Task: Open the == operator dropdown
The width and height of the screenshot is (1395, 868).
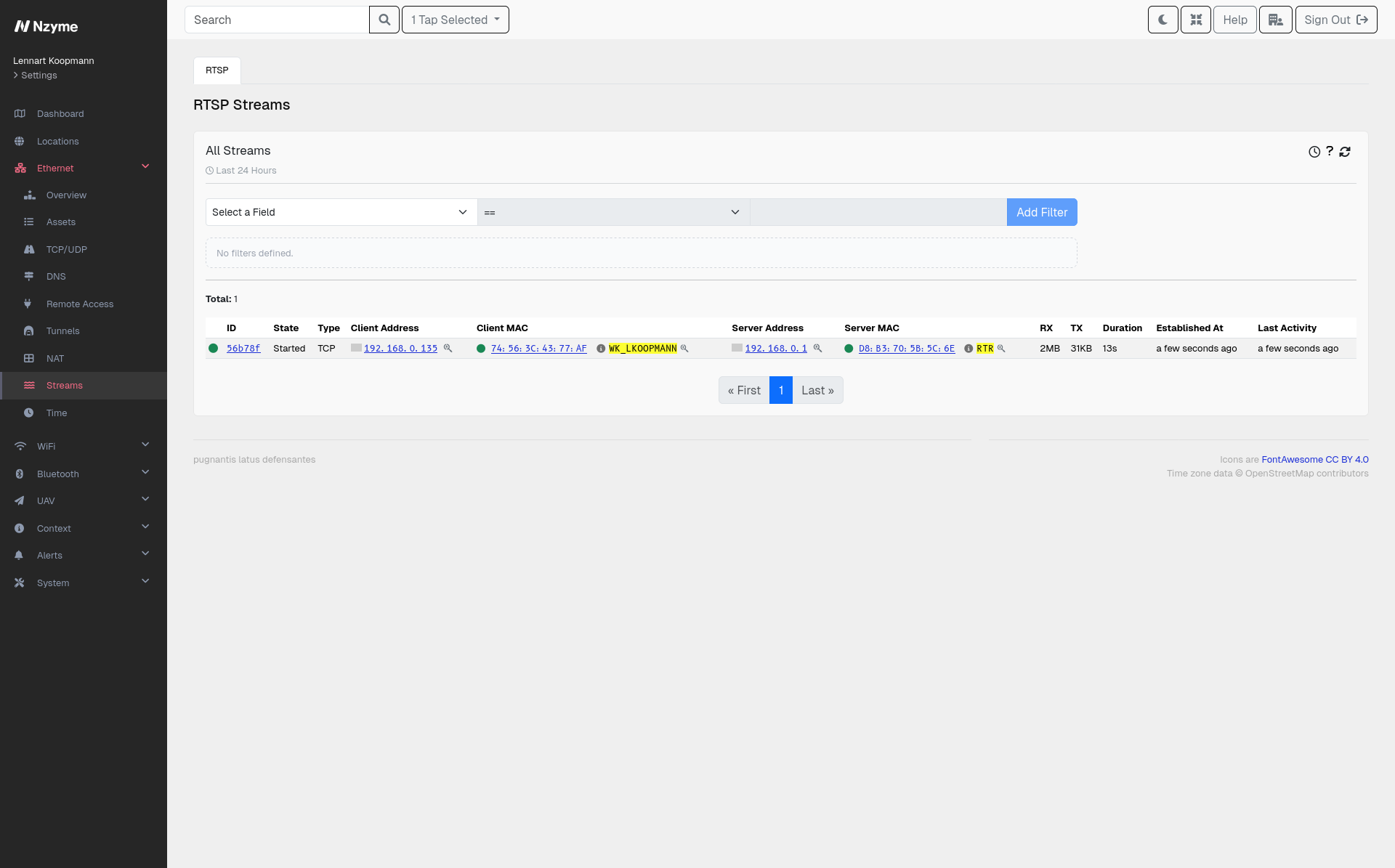Action: (613, 212)
